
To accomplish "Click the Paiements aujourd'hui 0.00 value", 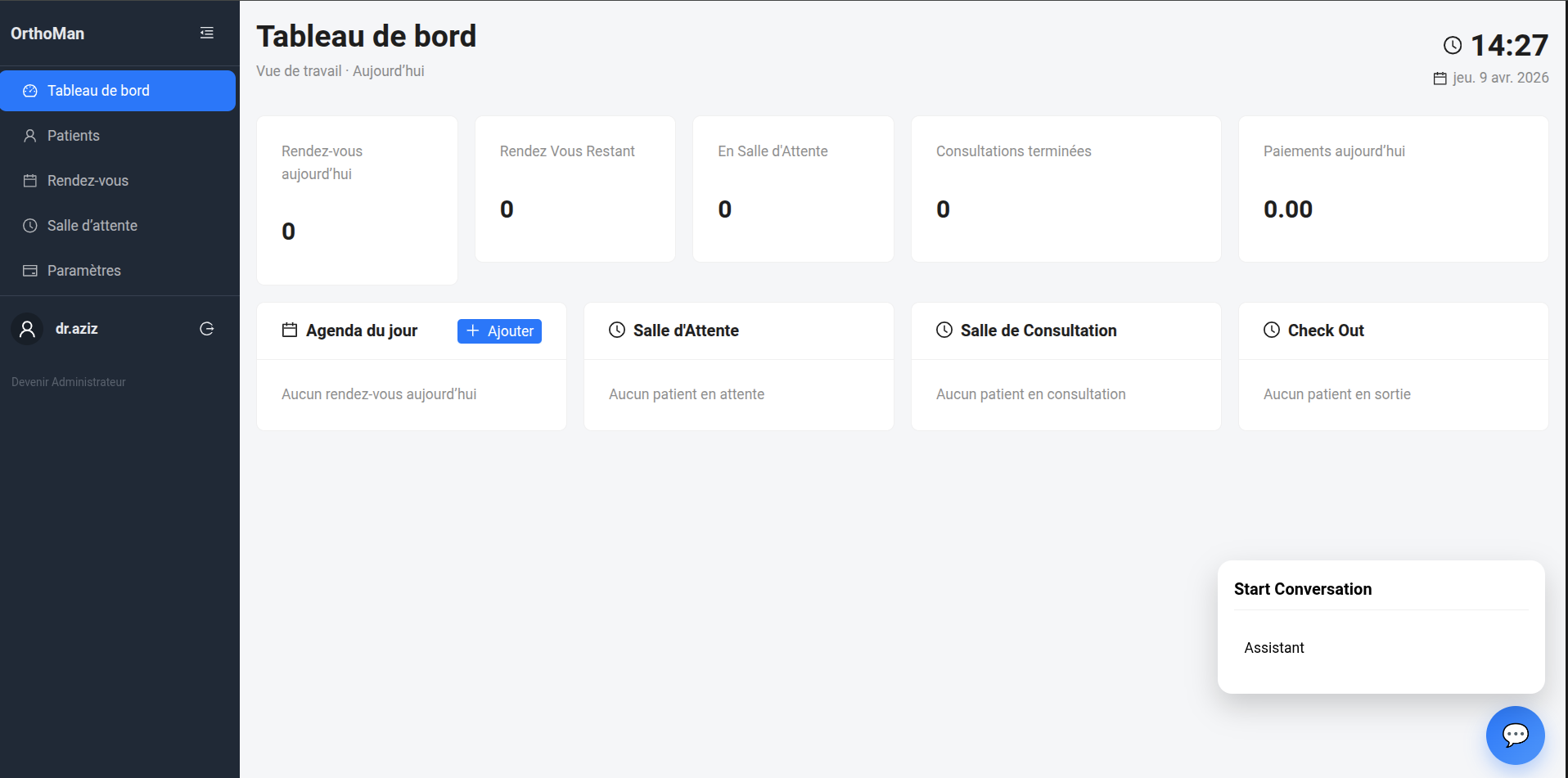I will (1288, 209).
